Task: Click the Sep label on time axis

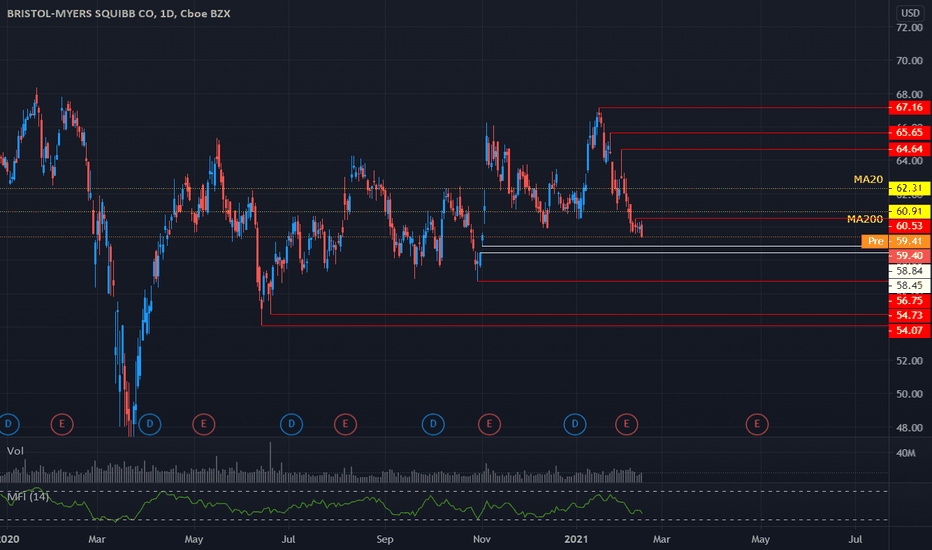Action: click(385, 539)
